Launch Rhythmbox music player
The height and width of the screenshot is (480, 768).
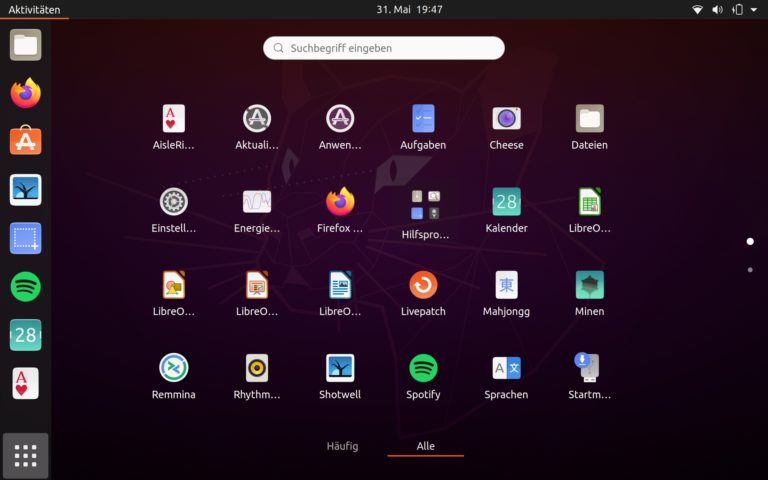tap(257, 368)
